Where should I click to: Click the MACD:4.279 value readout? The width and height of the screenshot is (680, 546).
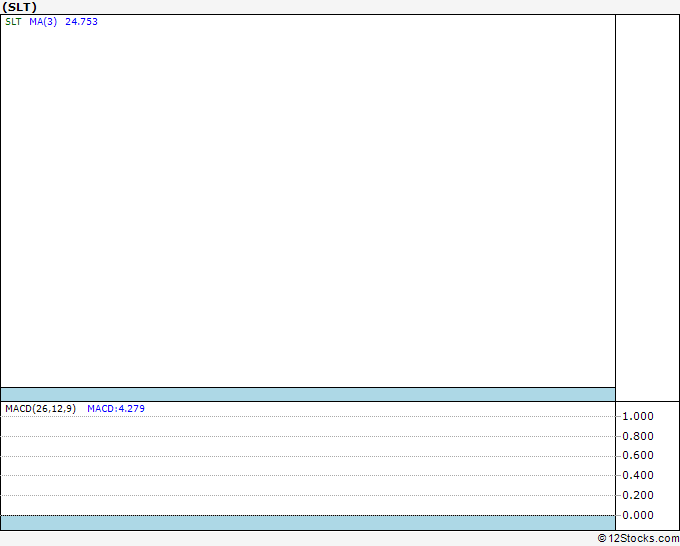(116, 409)
